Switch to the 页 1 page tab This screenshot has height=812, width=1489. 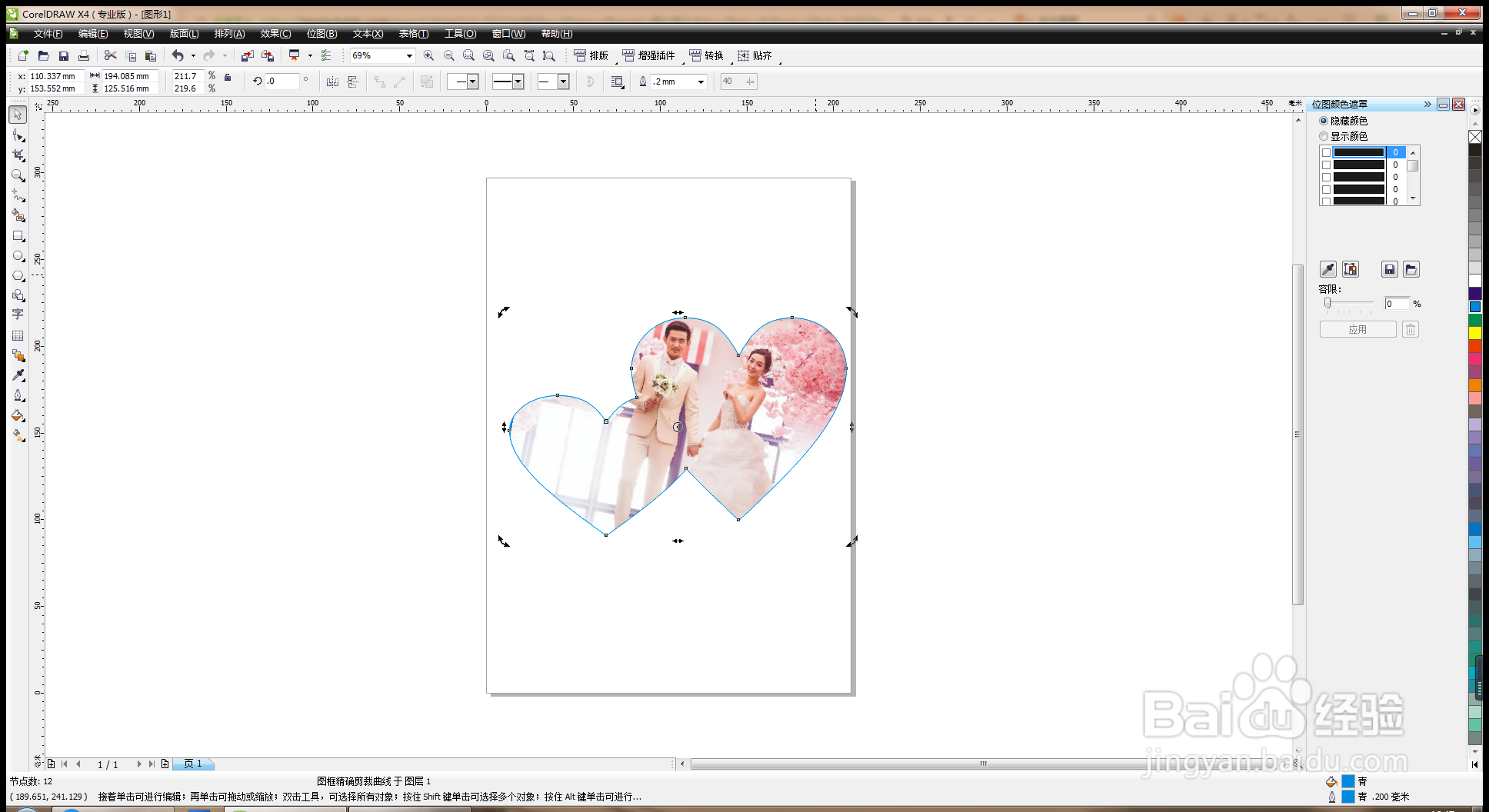pos(193,764)
